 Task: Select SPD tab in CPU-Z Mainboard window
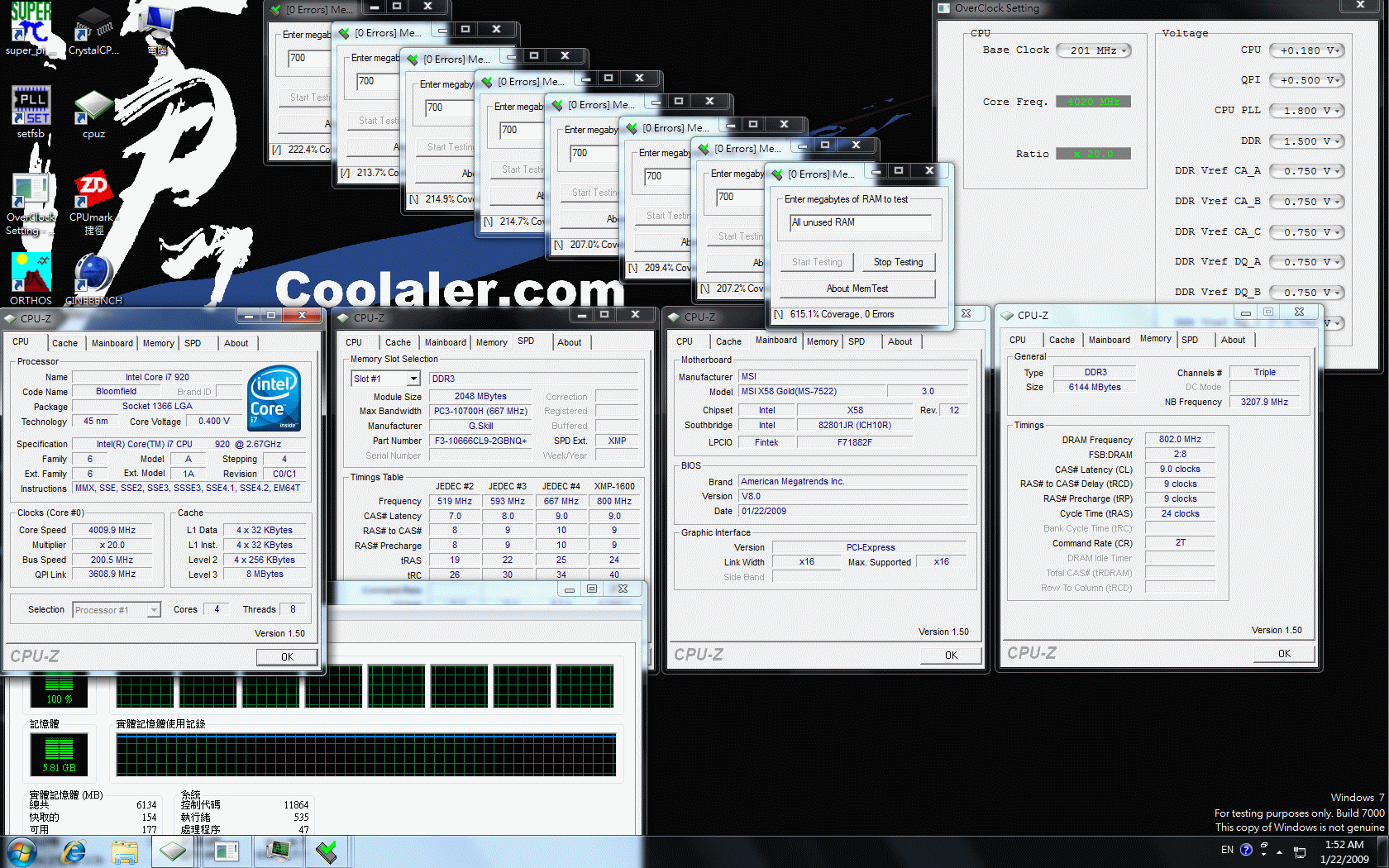tap(857, 341)
